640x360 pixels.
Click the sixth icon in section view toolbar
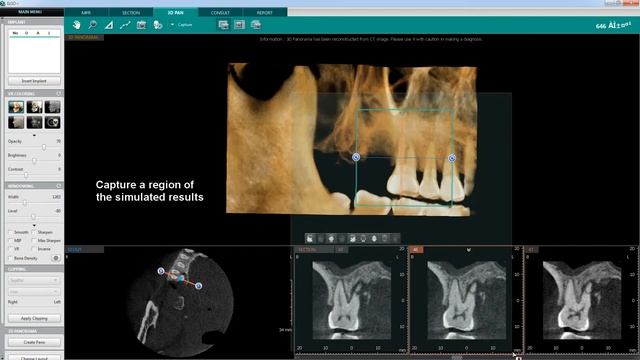363,238
